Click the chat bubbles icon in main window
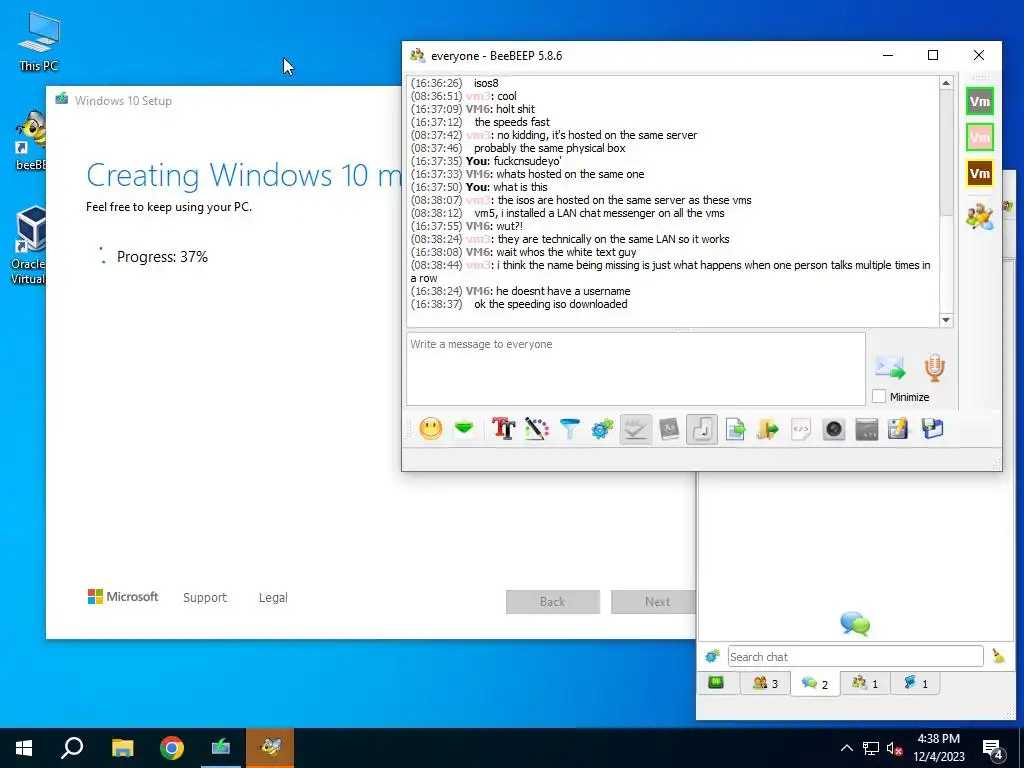Screen dimensions: 1024x768 coord(855,624)
